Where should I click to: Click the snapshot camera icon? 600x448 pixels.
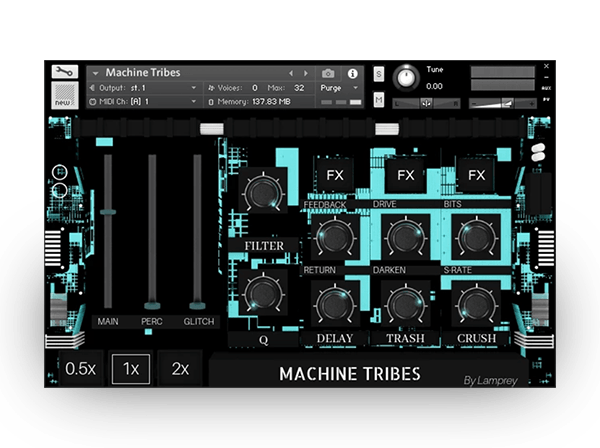click(328, 73)
